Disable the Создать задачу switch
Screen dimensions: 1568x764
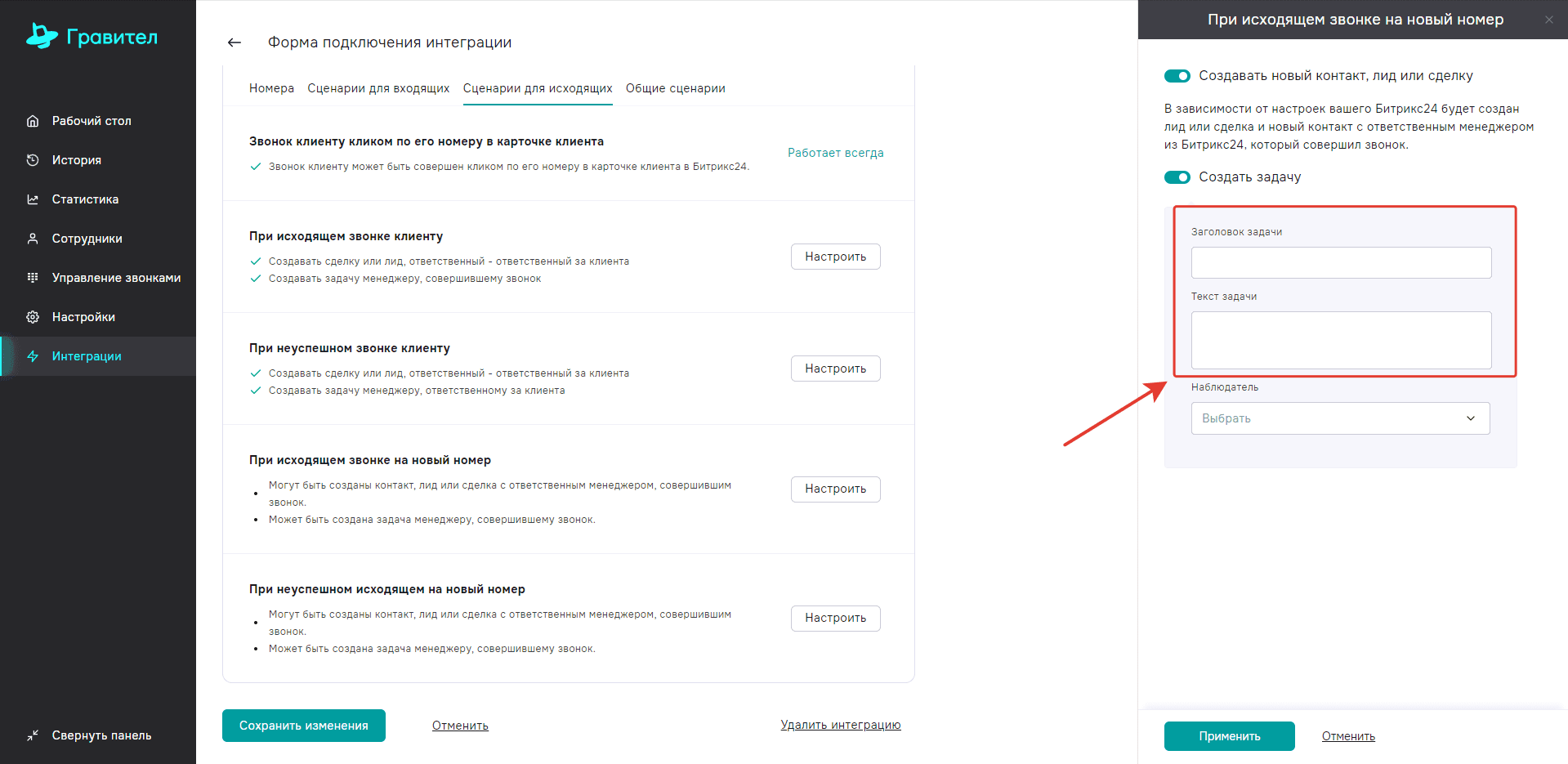point(1177,177)
